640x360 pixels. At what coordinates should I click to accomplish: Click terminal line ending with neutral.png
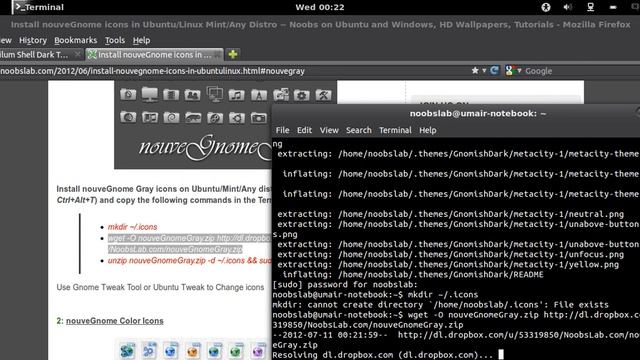point(451,214)
